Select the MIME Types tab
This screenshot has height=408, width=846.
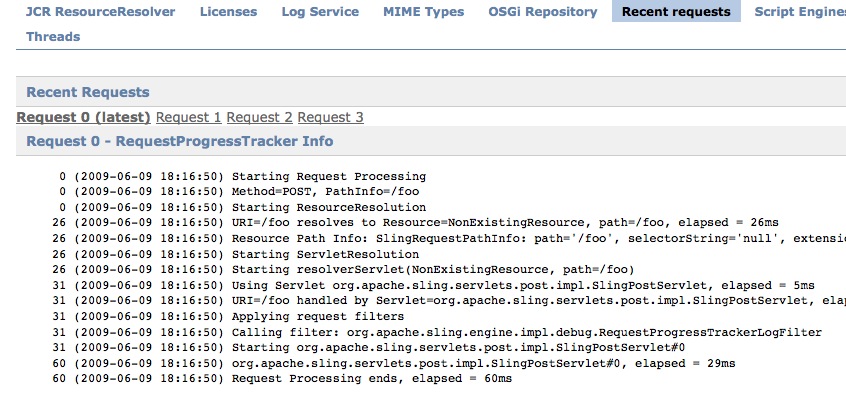(423, 12)
